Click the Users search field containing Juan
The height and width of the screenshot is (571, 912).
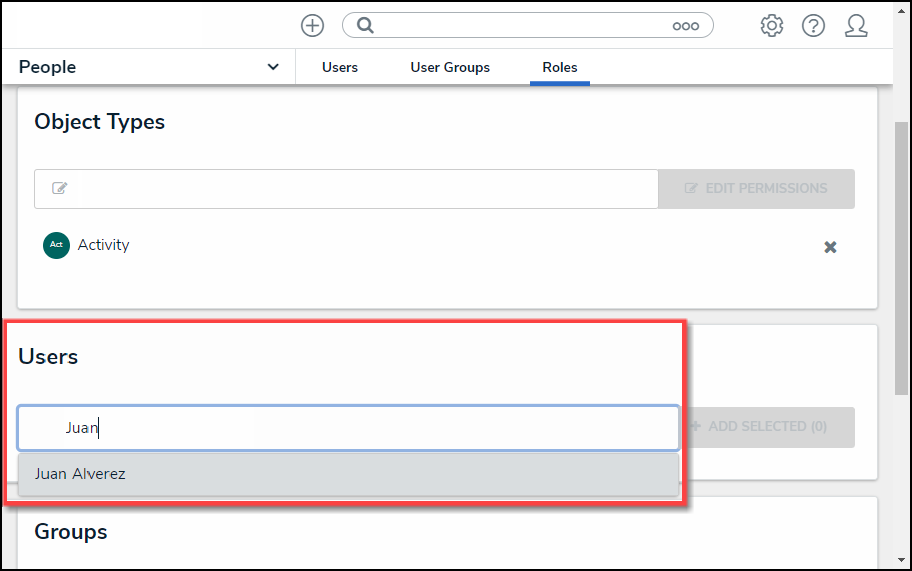pos(348,427)
